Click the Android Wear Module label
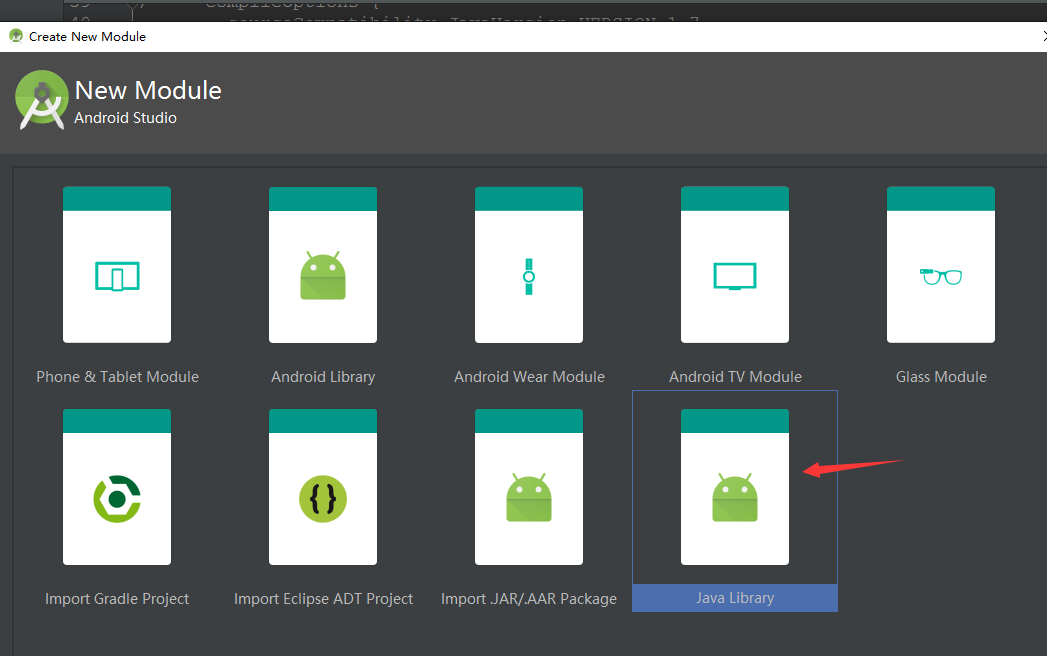This screenshot has height=656, width=1047. point(530,377)
